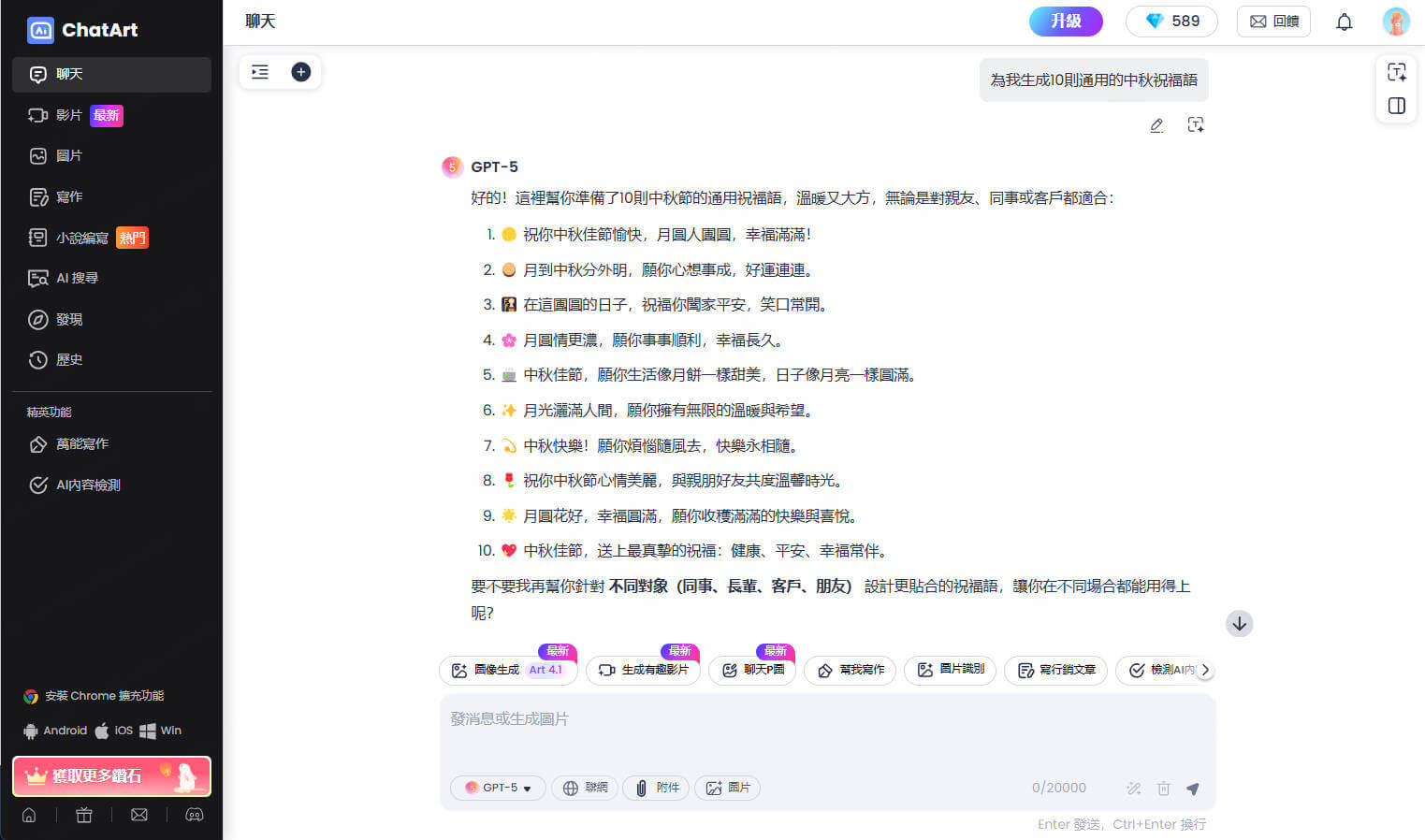Click the 熱門 badge beside 小說編寫
1425x840 pixels.
click(x=132, y=238)
